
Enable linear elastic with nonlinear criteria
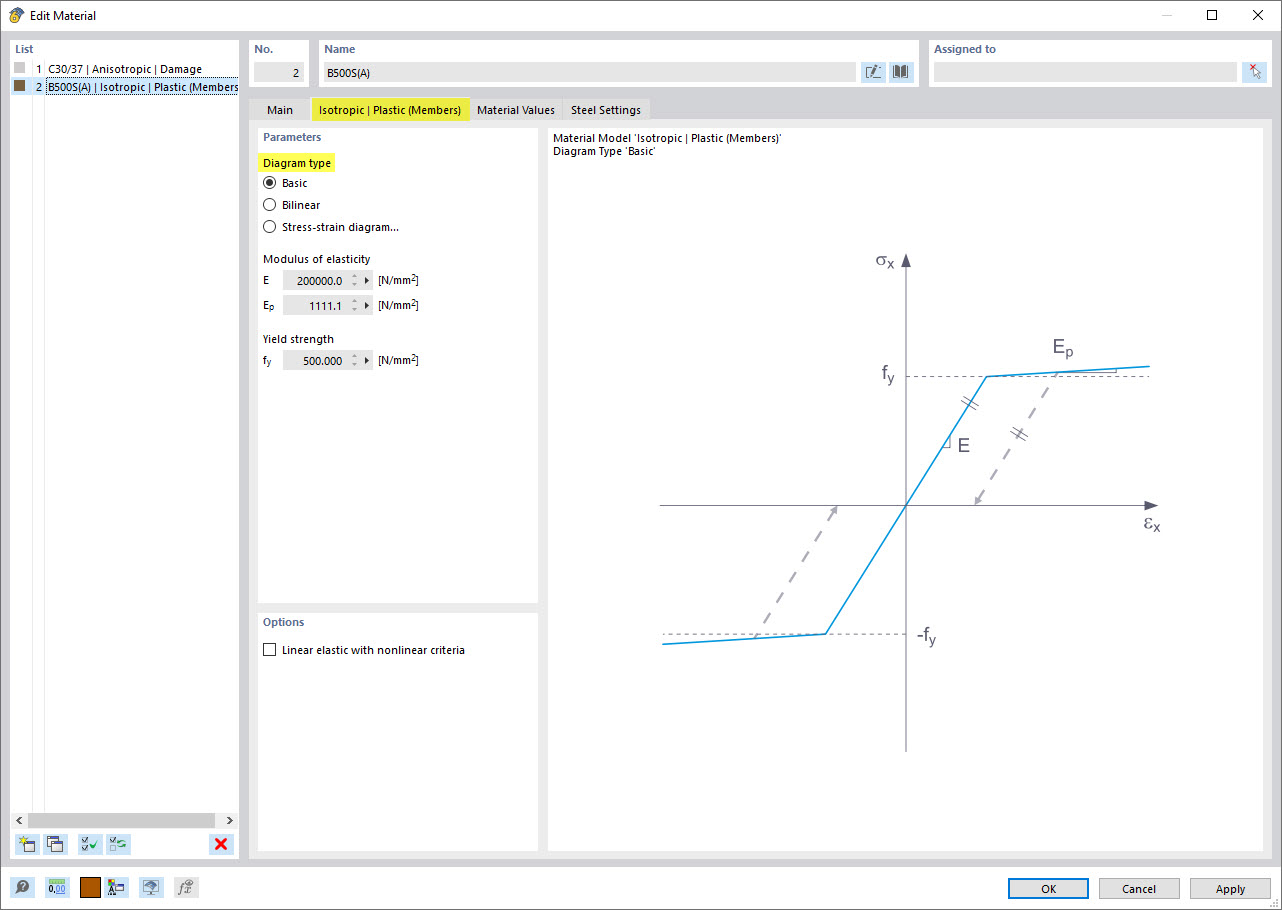(269, 649)
